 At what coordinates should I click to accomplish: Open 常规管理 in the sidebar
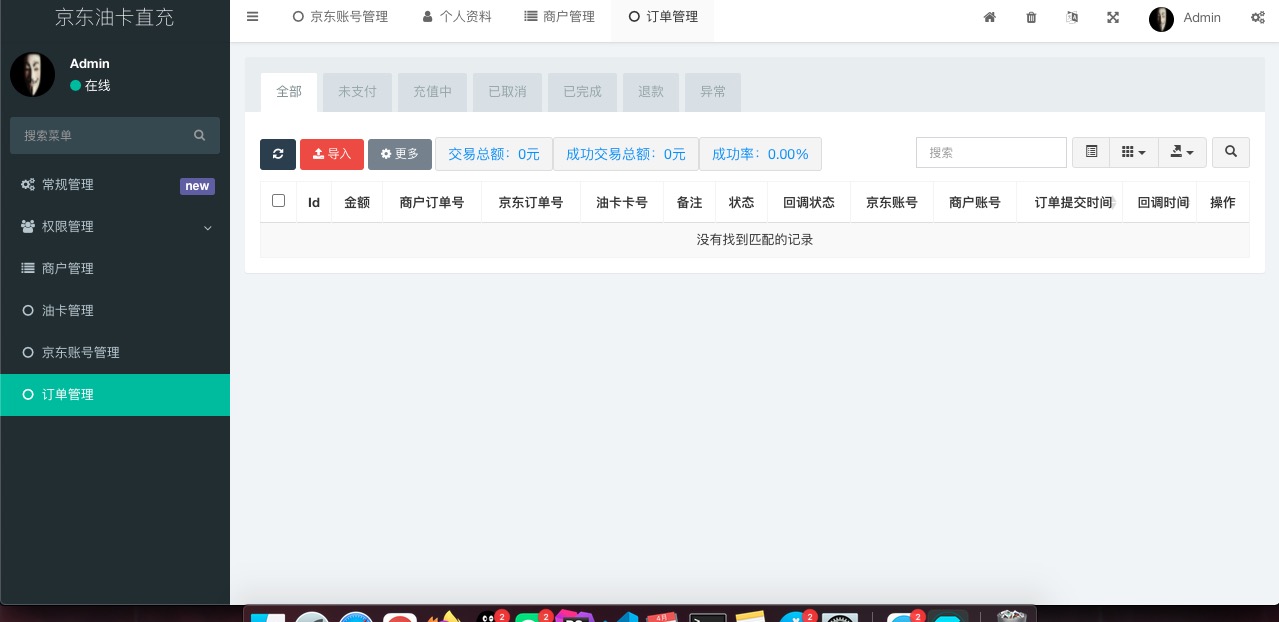pyautogui.click(x=115, y=185)
